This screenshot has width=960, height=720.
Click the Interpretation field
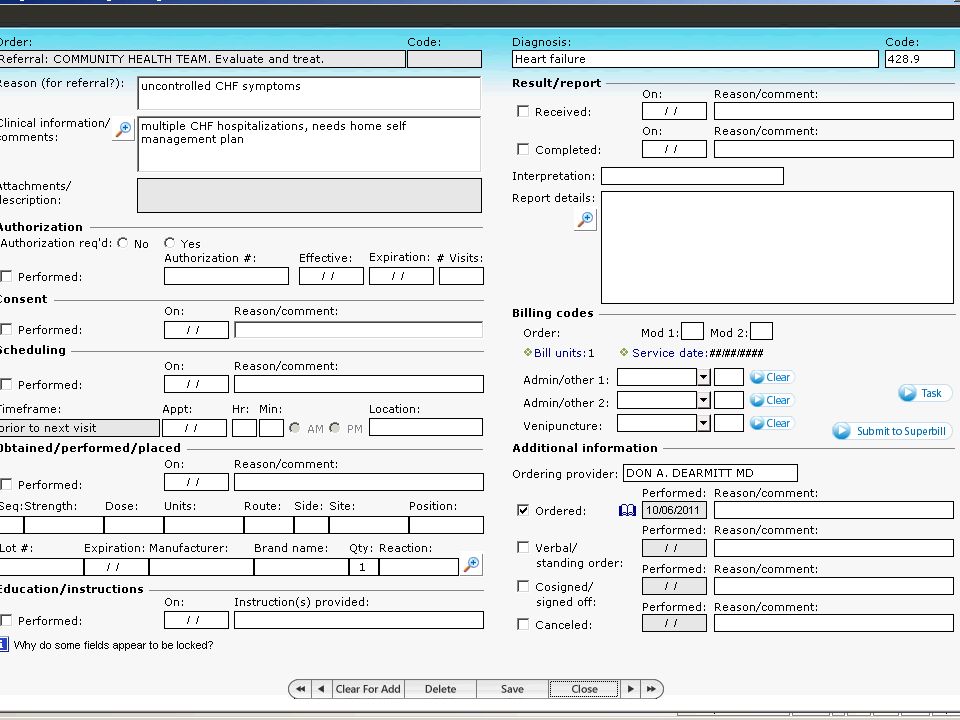click(x=692, y=176)
